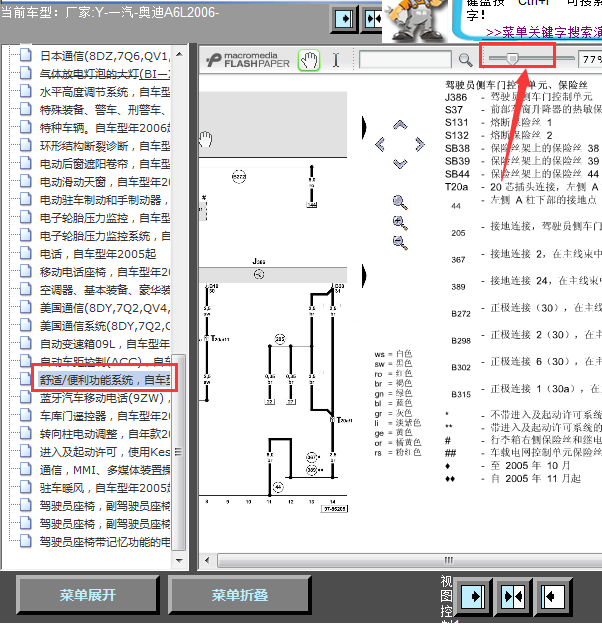Click the 菜单折叠 button
Image resolution: width=602 pixels, height=628 pixels.
(240, 595)
